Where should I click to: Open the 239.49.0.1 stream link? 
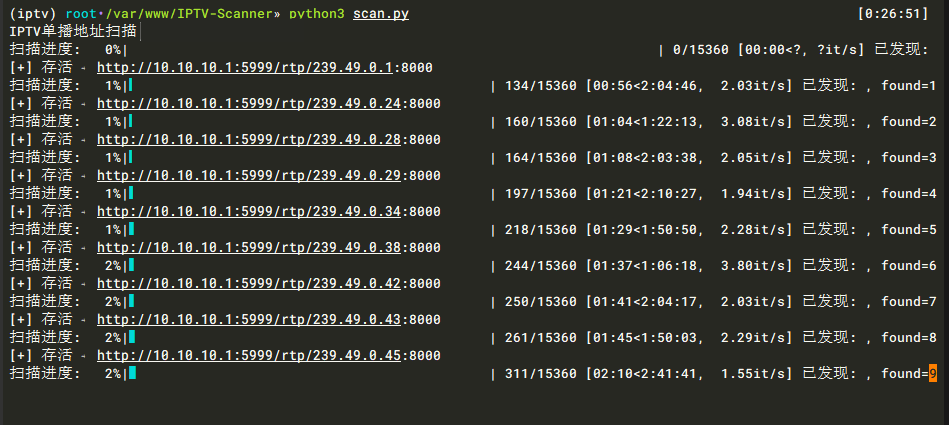tap(249, 67)
